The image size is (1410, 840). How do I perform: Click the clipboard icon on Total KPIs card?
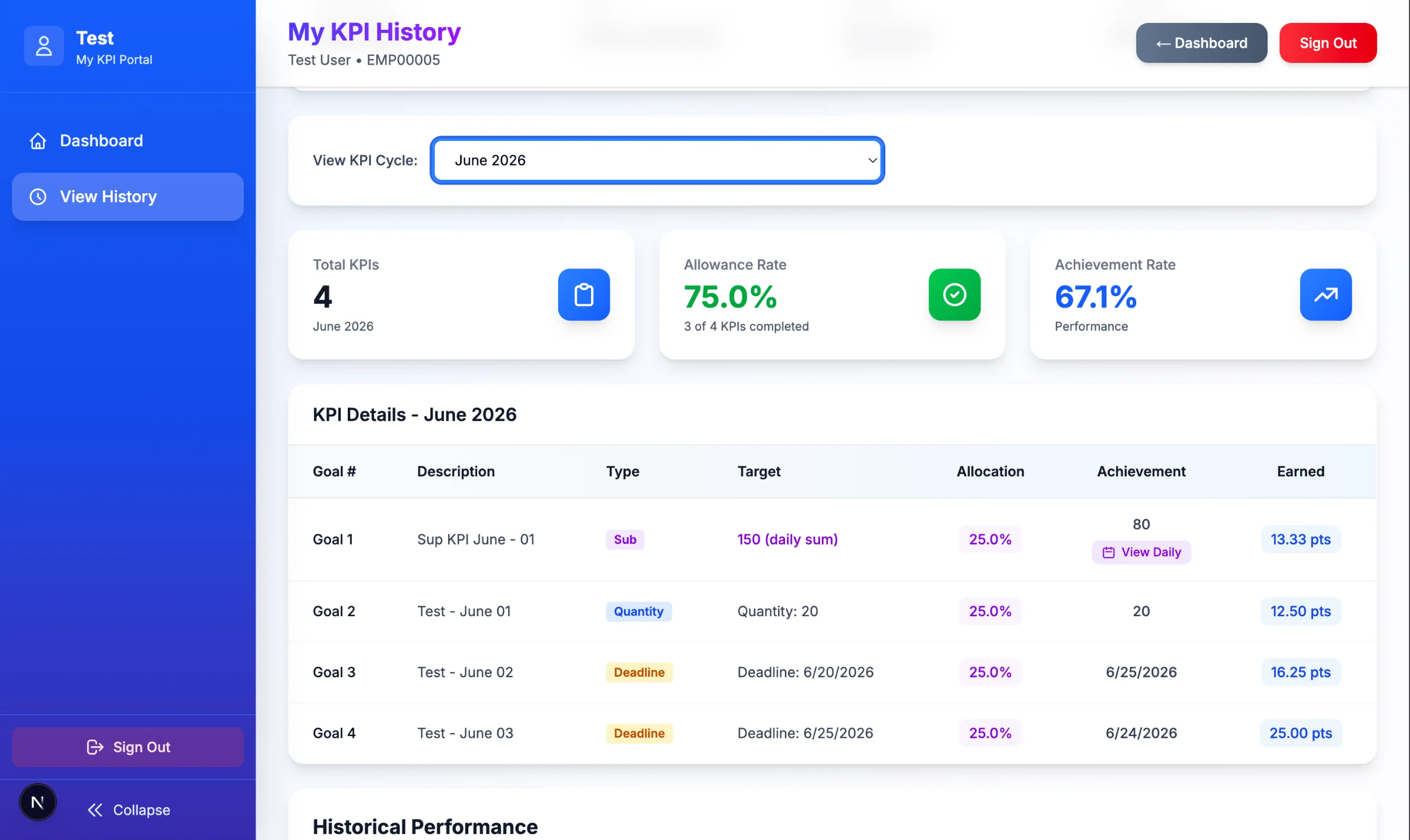click(584, 295)
